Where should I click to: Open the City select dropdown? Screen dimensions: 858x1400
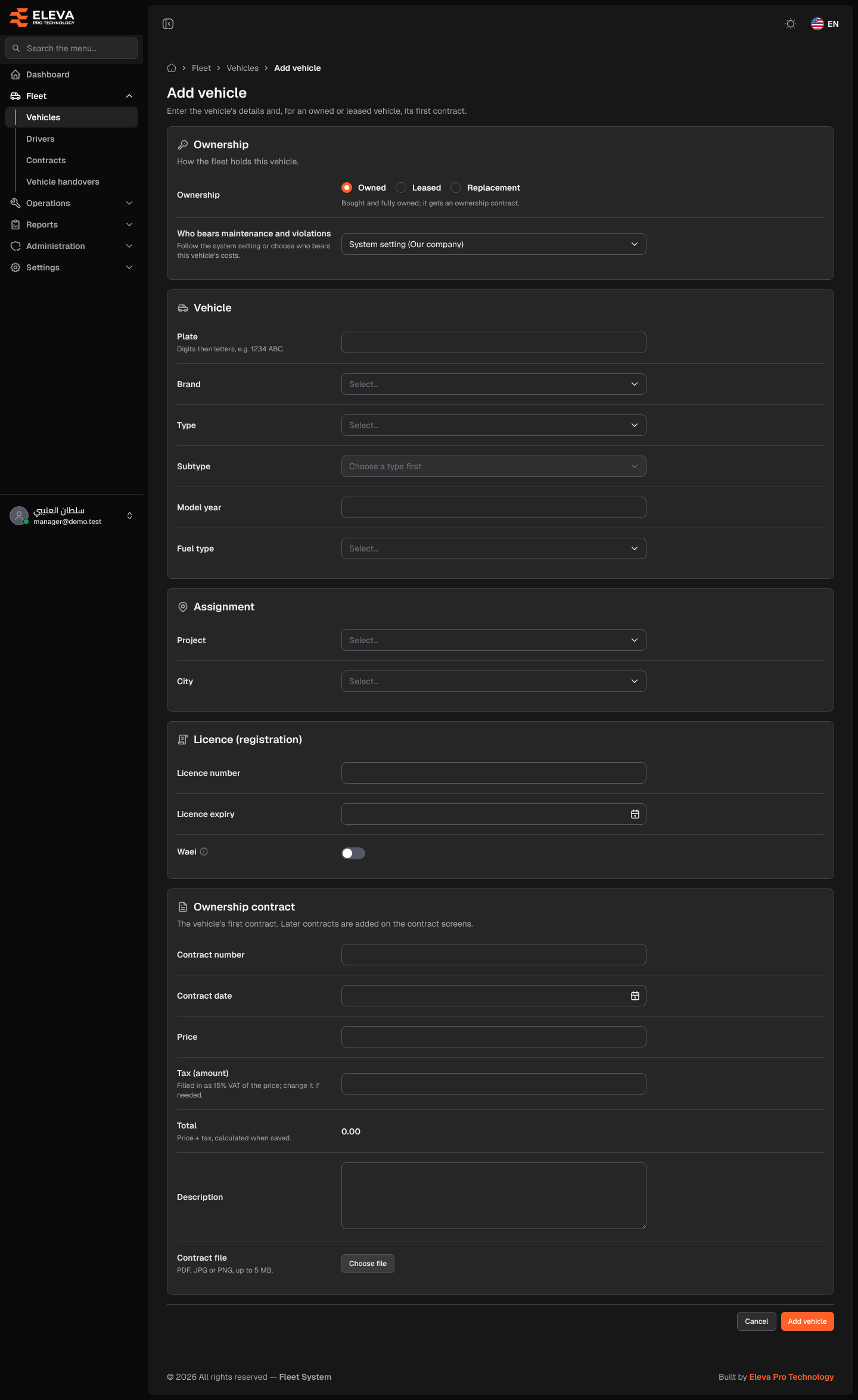(494, 681)
